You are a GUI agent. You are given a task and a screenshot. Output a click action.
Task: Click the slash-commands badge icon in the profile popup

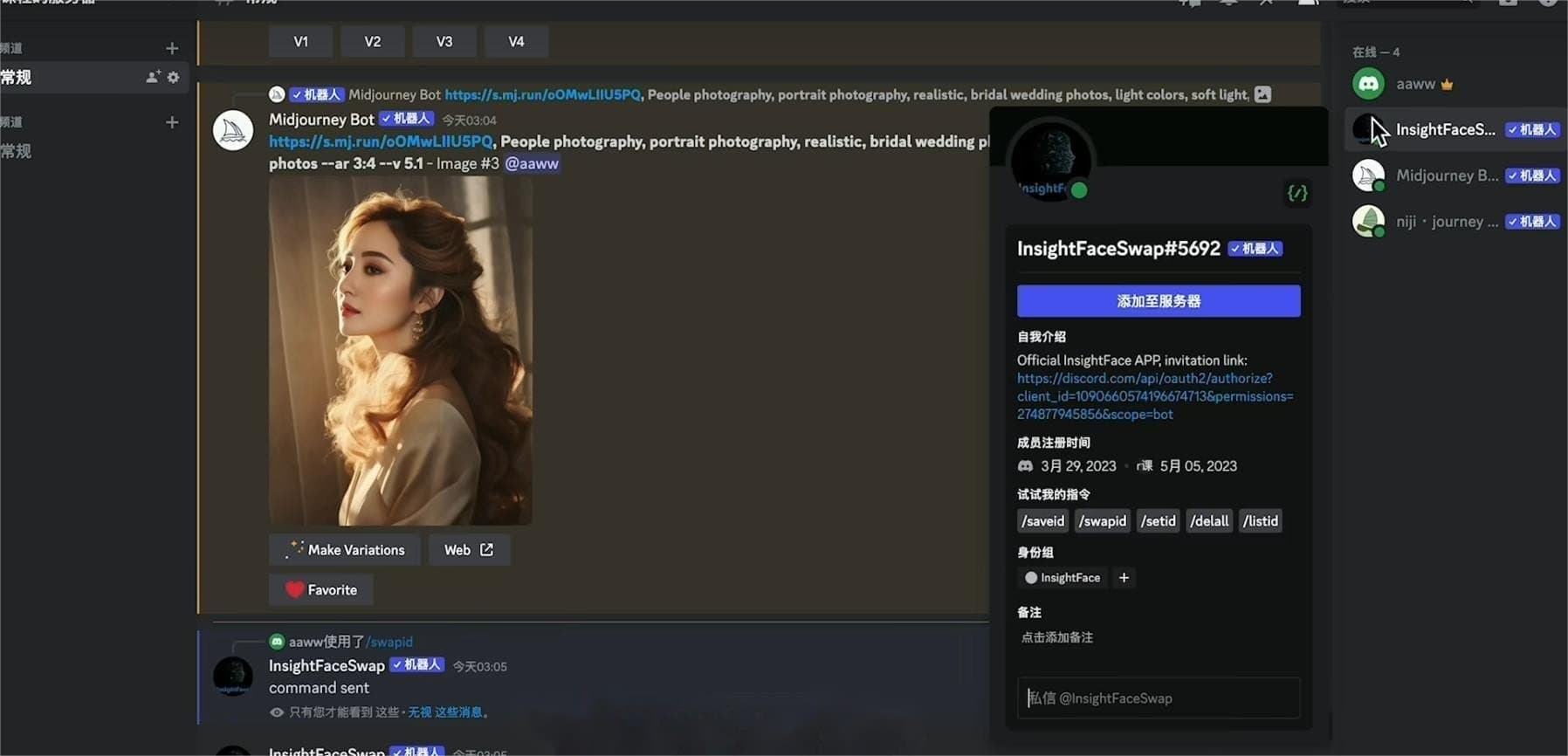pyautogui.click(x=1297, y=193)
